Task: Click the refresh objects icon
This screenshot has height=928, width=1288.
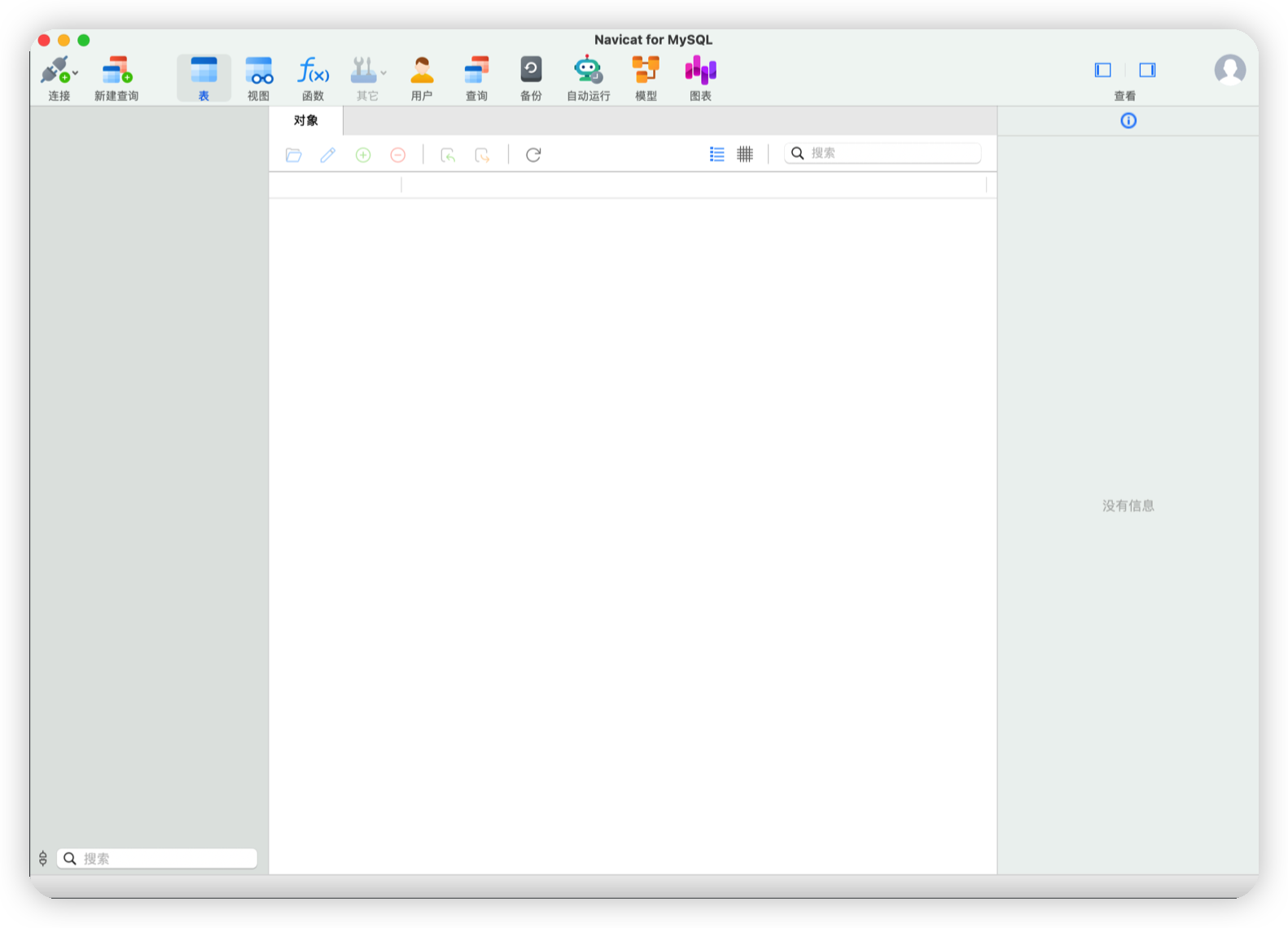Action: (x=533, y=155)
